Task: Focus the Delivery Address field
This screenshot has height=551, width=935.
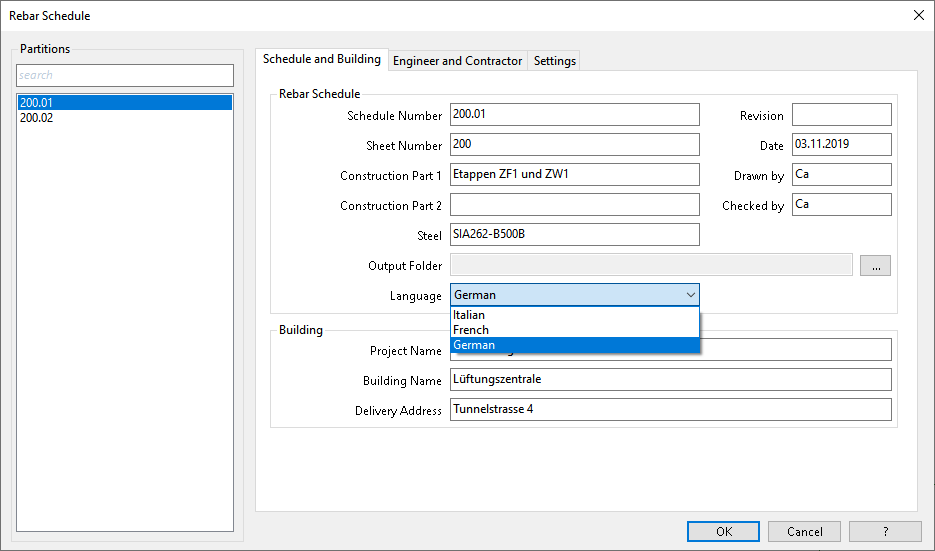Action: [671, 410]
